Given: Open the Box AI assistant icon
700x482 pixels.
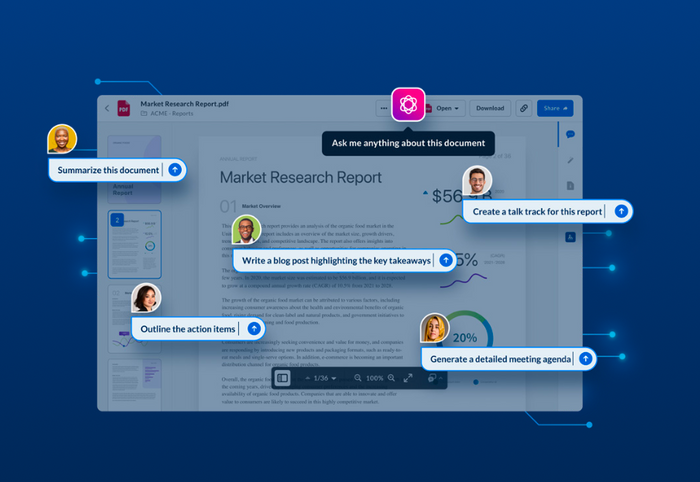Looking at the screenshot, I should click(x=408, y=104).
